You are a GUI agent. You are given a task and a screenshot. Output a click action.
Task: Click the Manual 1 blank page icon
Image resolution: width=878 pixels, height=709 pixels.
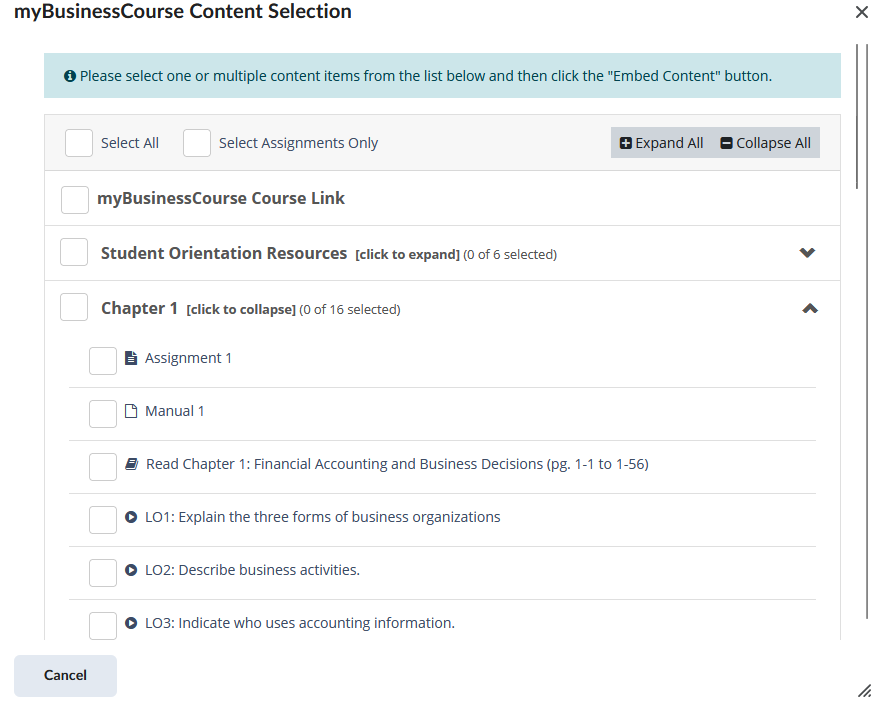130,411
